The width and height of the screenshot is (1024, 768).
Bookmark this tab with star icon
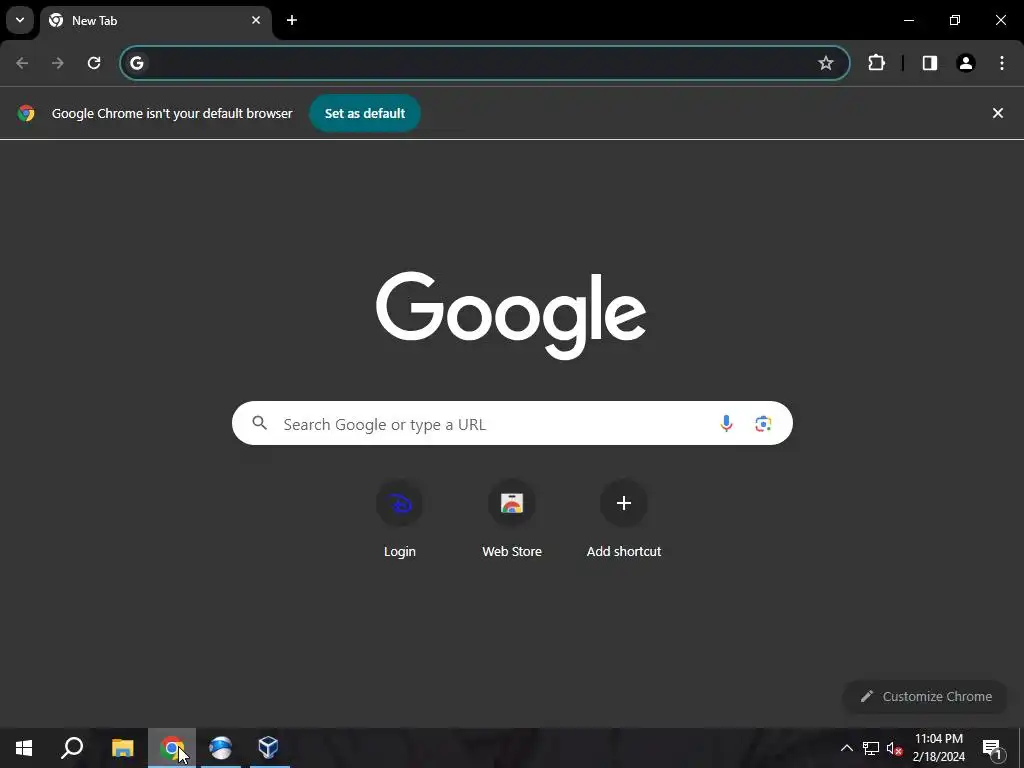point(825,63)
